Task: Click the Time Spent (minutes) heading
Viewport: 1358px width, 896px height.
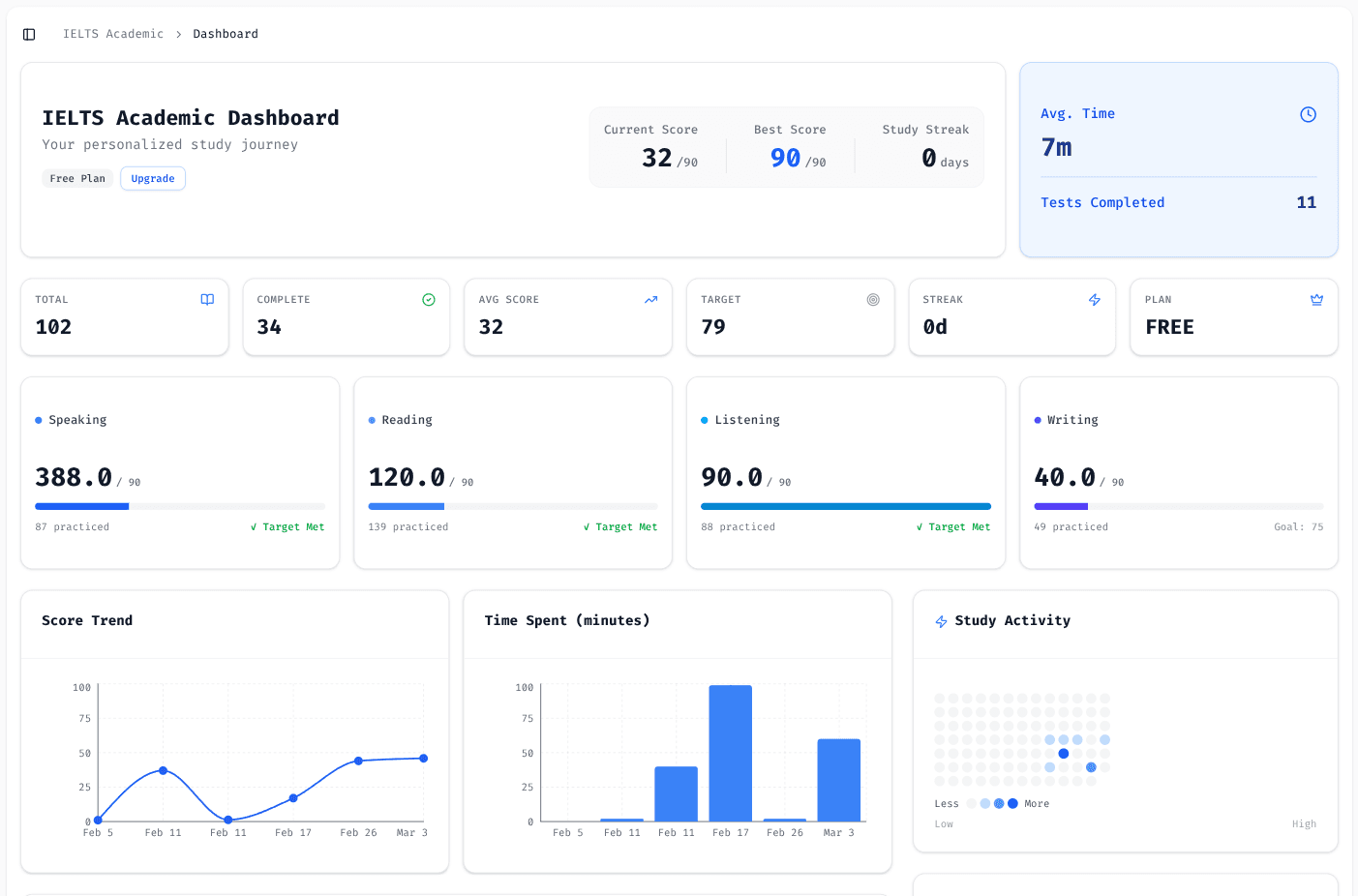Action: [567, 620]
